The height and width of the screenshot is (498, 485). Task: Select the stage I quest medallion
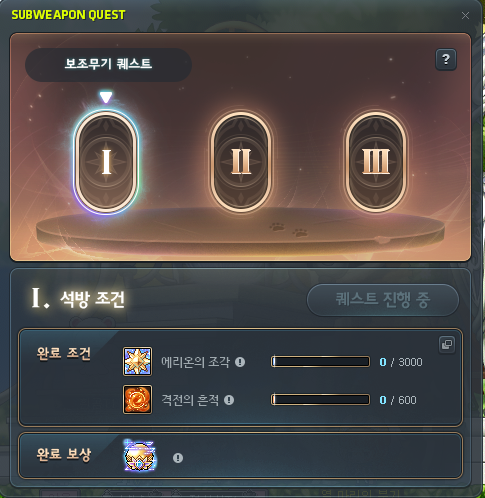(x=106, y=162)
